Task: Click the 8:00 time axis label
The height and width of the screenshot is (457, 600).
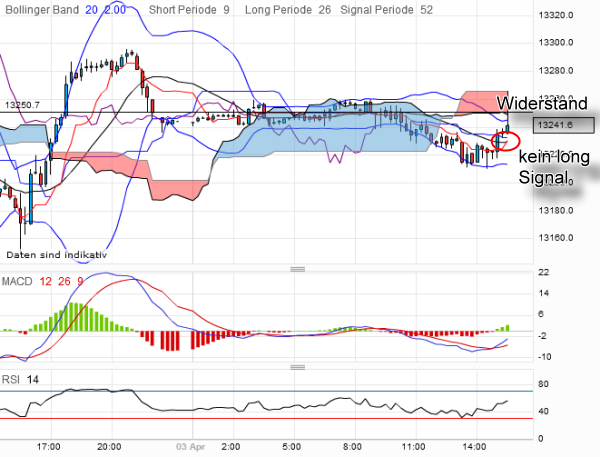Action: tap(352, 447)
